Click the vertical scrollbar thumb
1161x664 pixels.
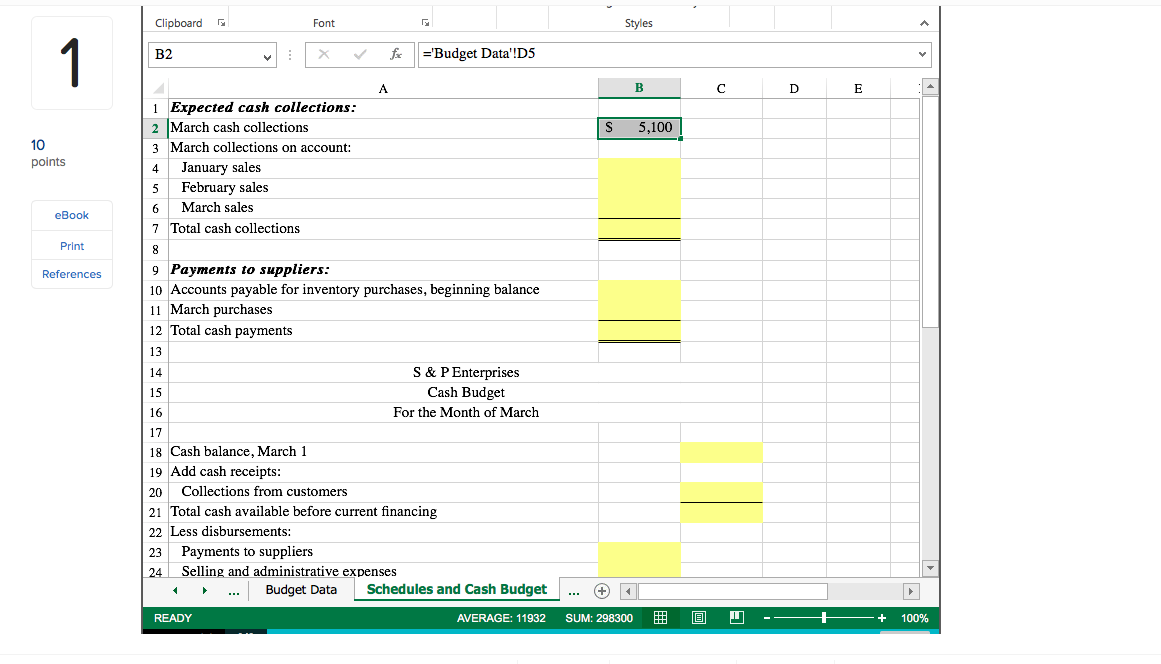coord(931,212)
